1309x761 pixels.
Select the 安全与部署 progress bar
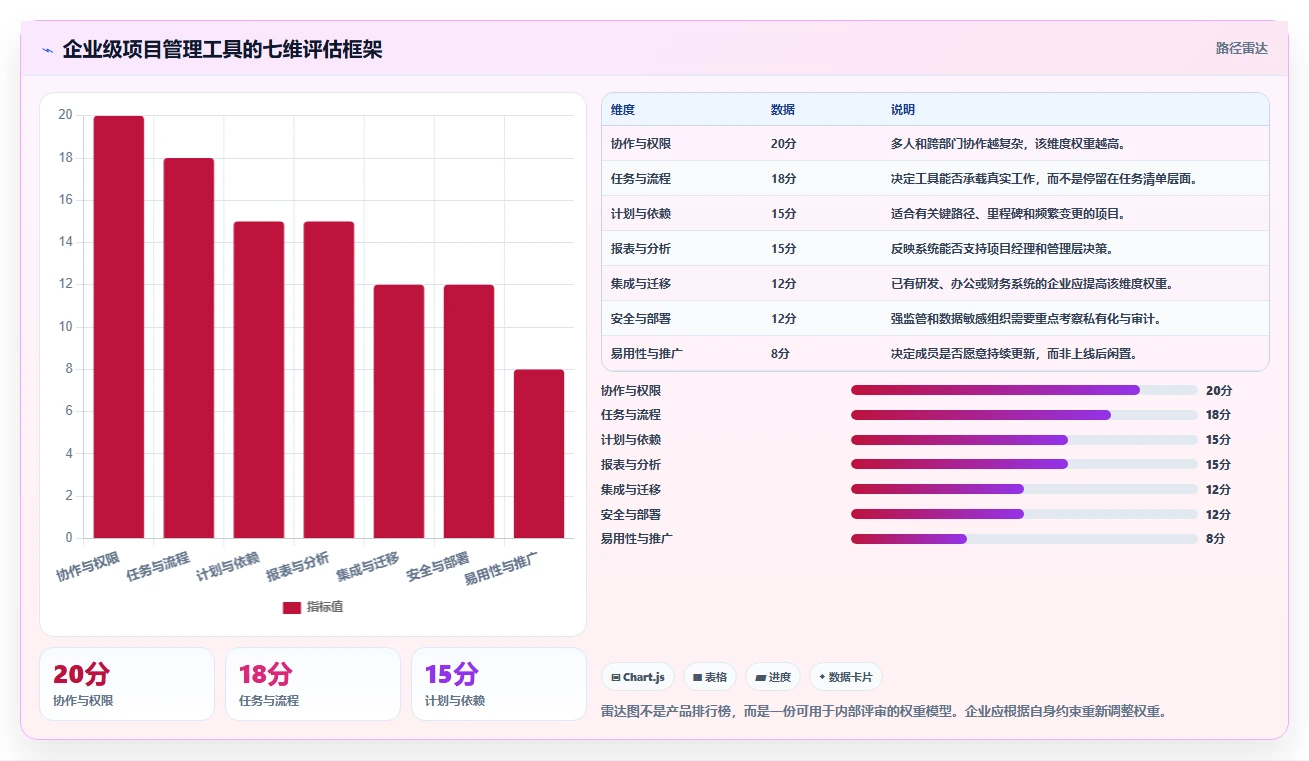click(x=1024, y=514)
